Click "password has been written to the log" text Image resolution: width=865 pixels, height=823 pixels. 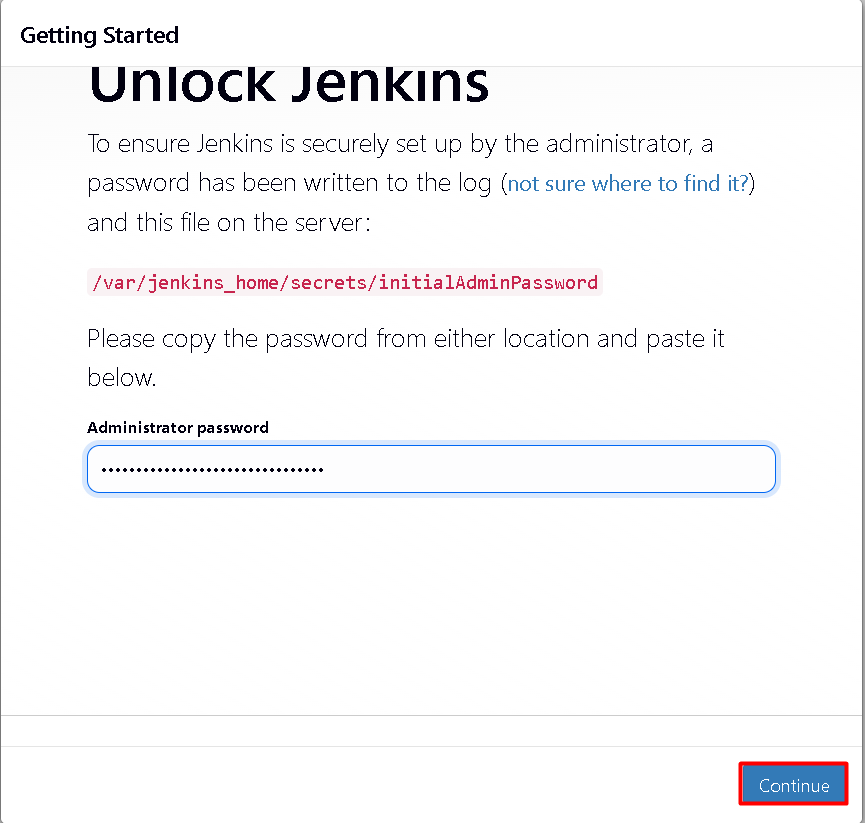point(292,183)
